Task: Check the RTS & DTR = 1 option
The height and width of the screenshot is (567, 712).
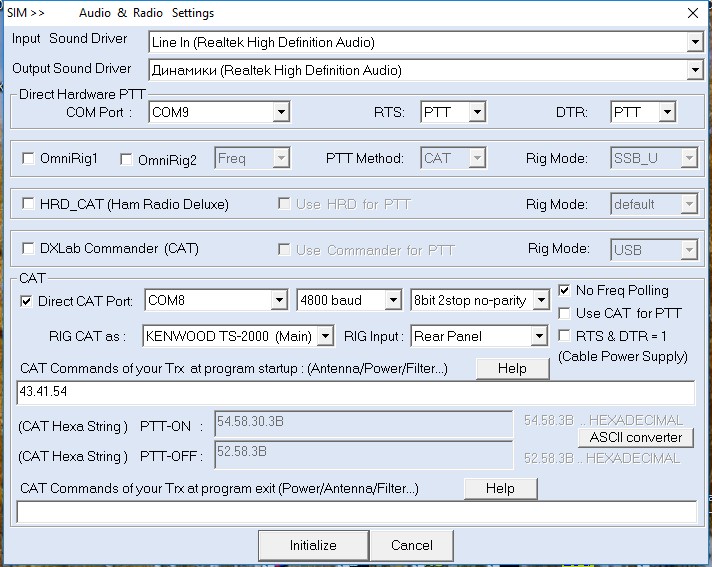Action: [x=565, y=336]
